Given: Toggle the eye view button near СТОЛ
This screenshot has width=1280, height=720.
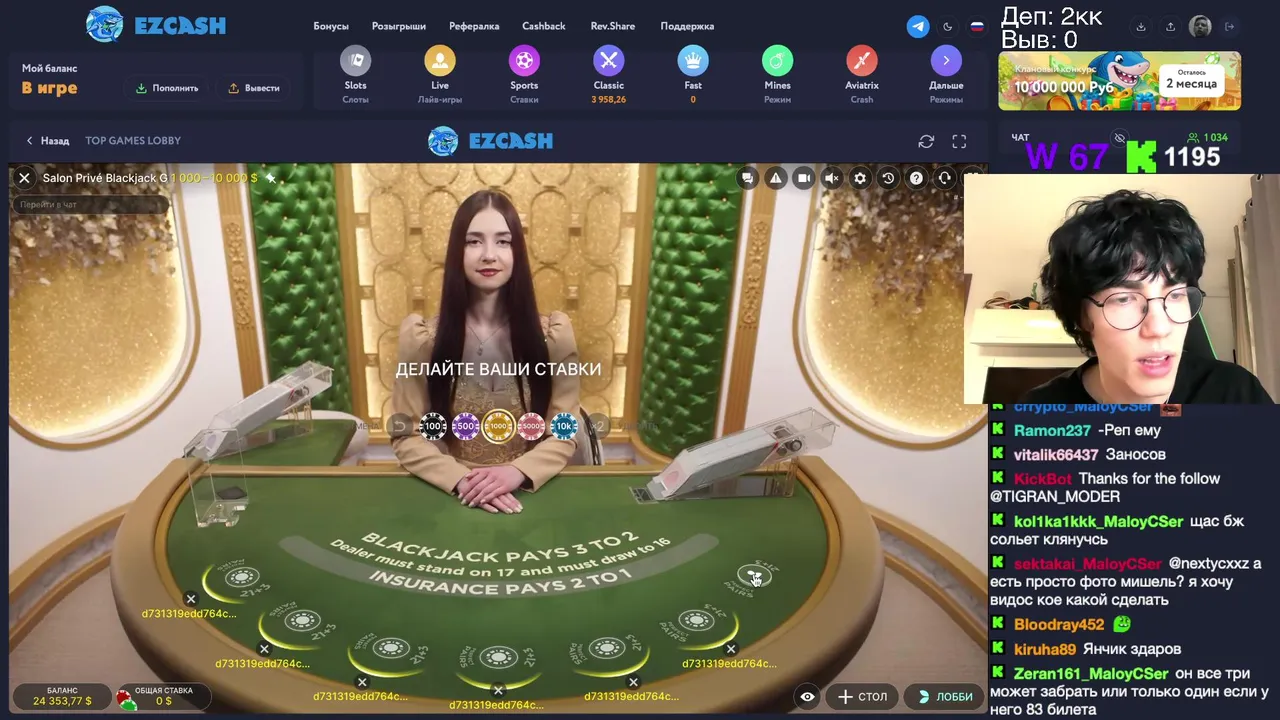Looking at the screenshot, I should click(807, 696).
